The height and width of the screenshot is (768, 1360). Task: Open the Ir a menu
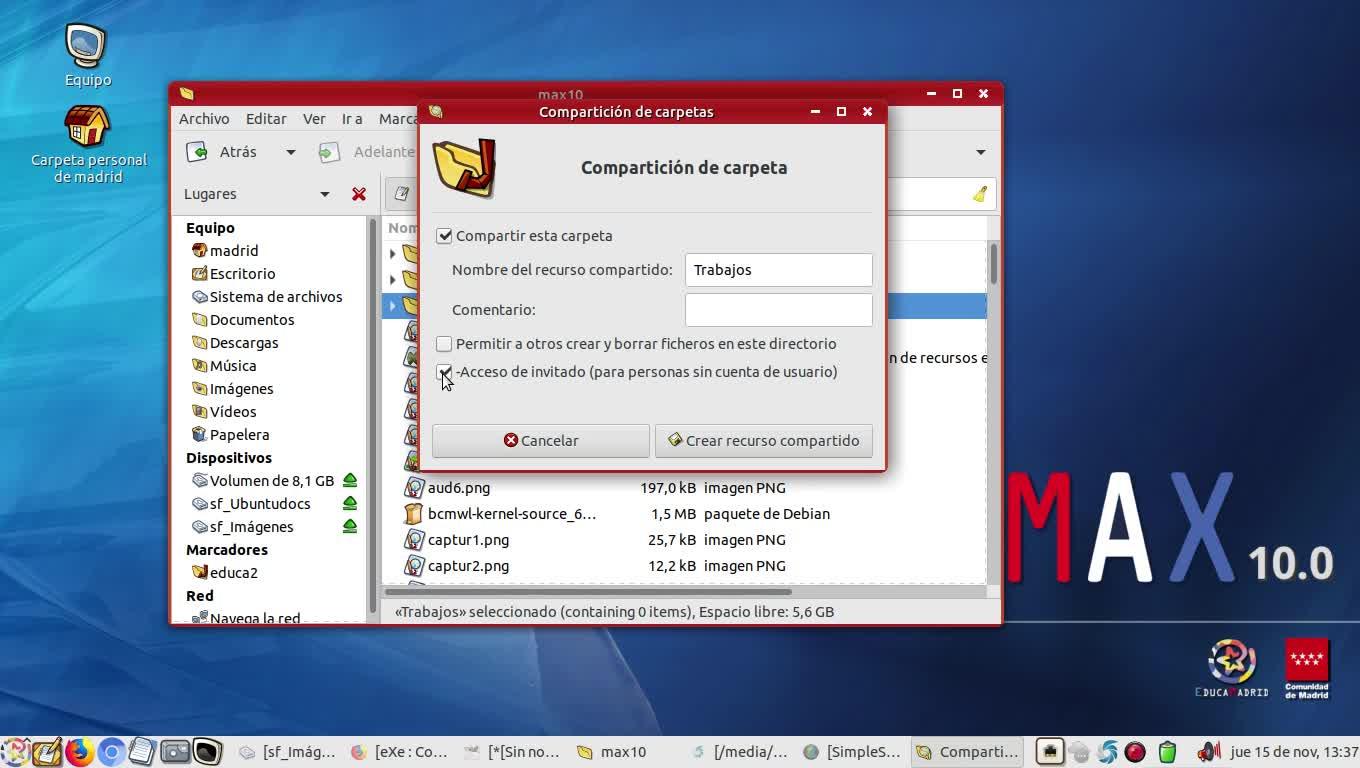pyautogui.click(x=352, y=119)
